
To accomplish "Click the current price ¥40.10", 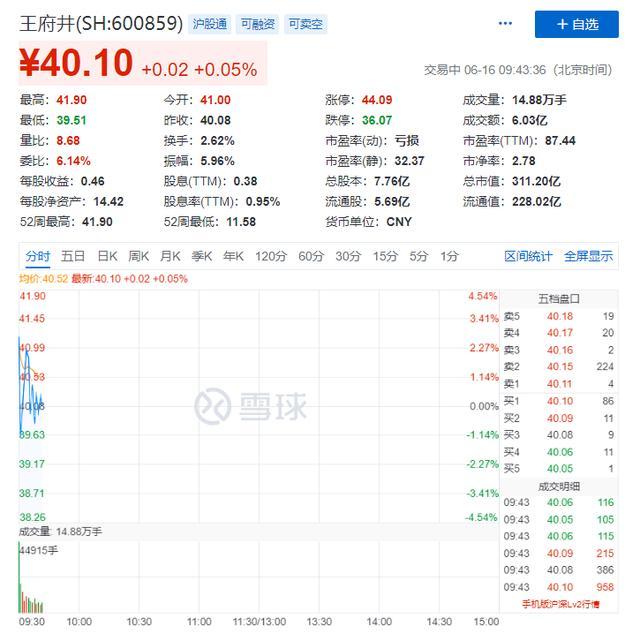I will point(76,63).
